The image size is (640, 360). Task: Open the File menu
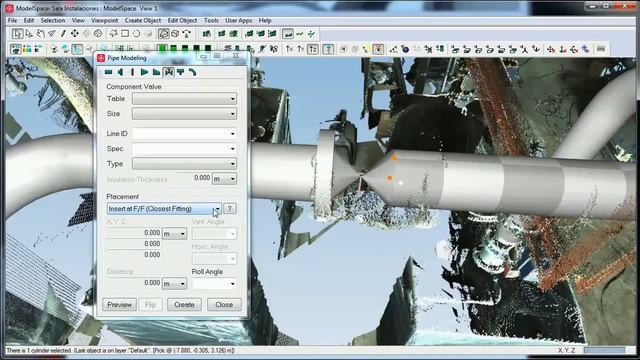click(x=13, y=20)
